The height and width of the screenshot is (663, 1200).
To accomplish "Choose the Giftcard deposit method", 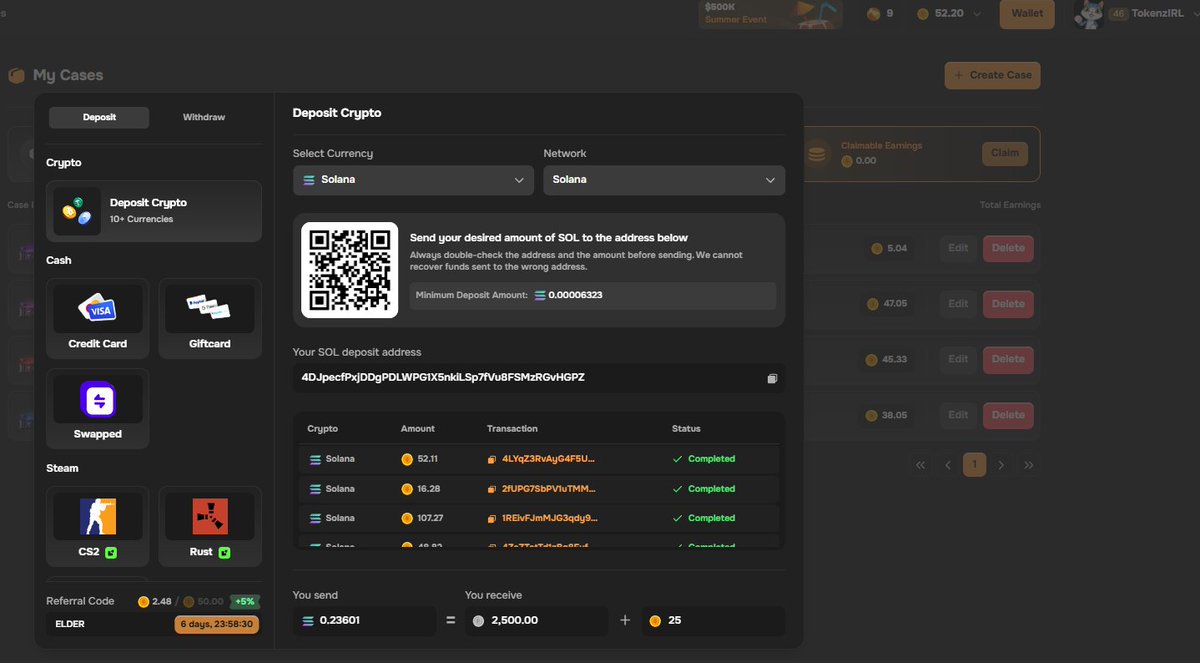I will point(210,319).
